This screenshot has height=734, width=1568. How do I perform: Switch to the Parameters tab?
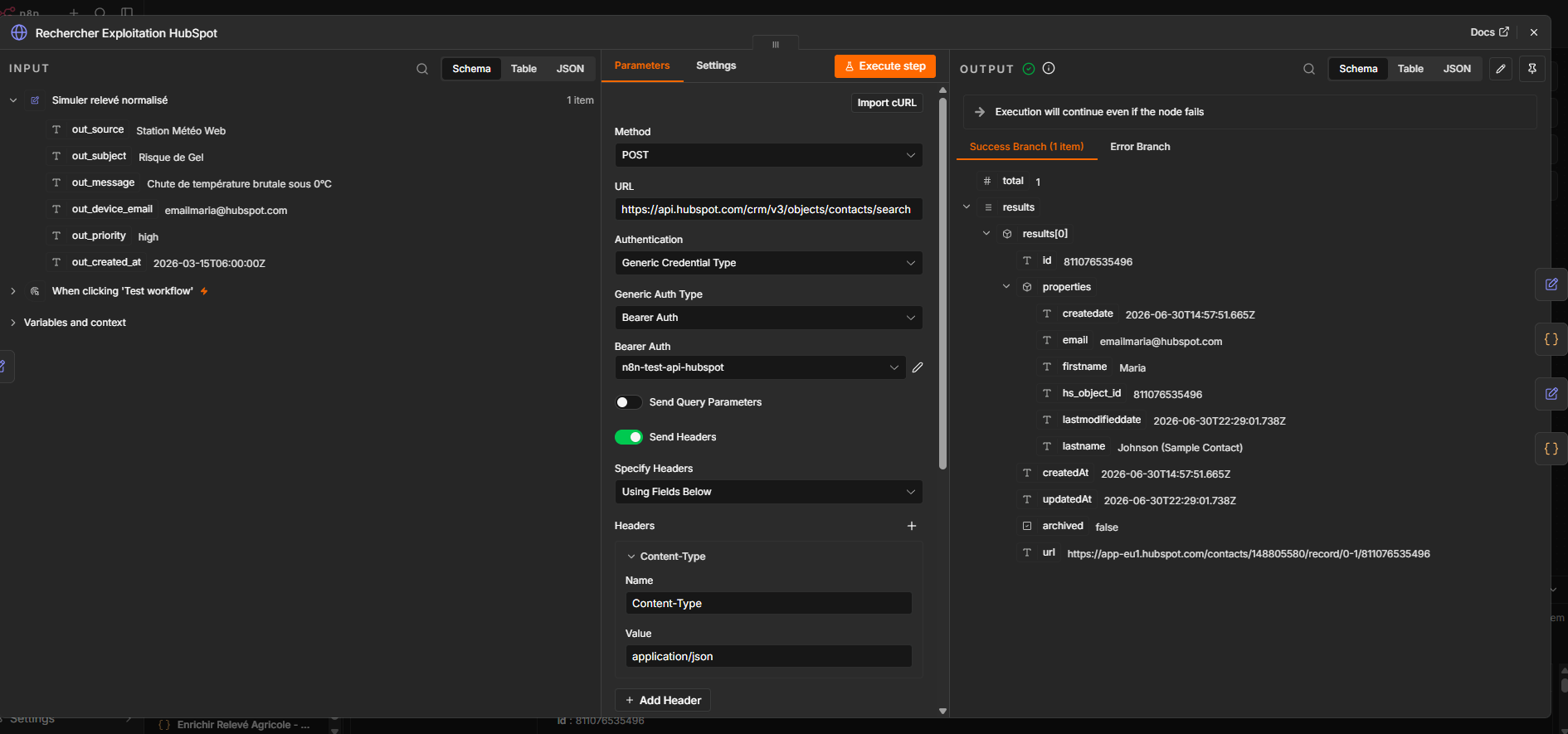[x=642, y=66]
